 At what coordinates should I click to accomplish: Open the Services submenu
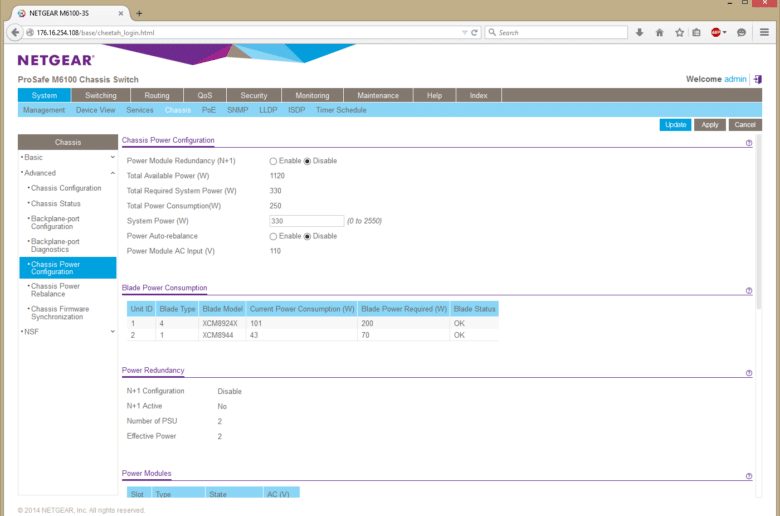tap(140, 110)
